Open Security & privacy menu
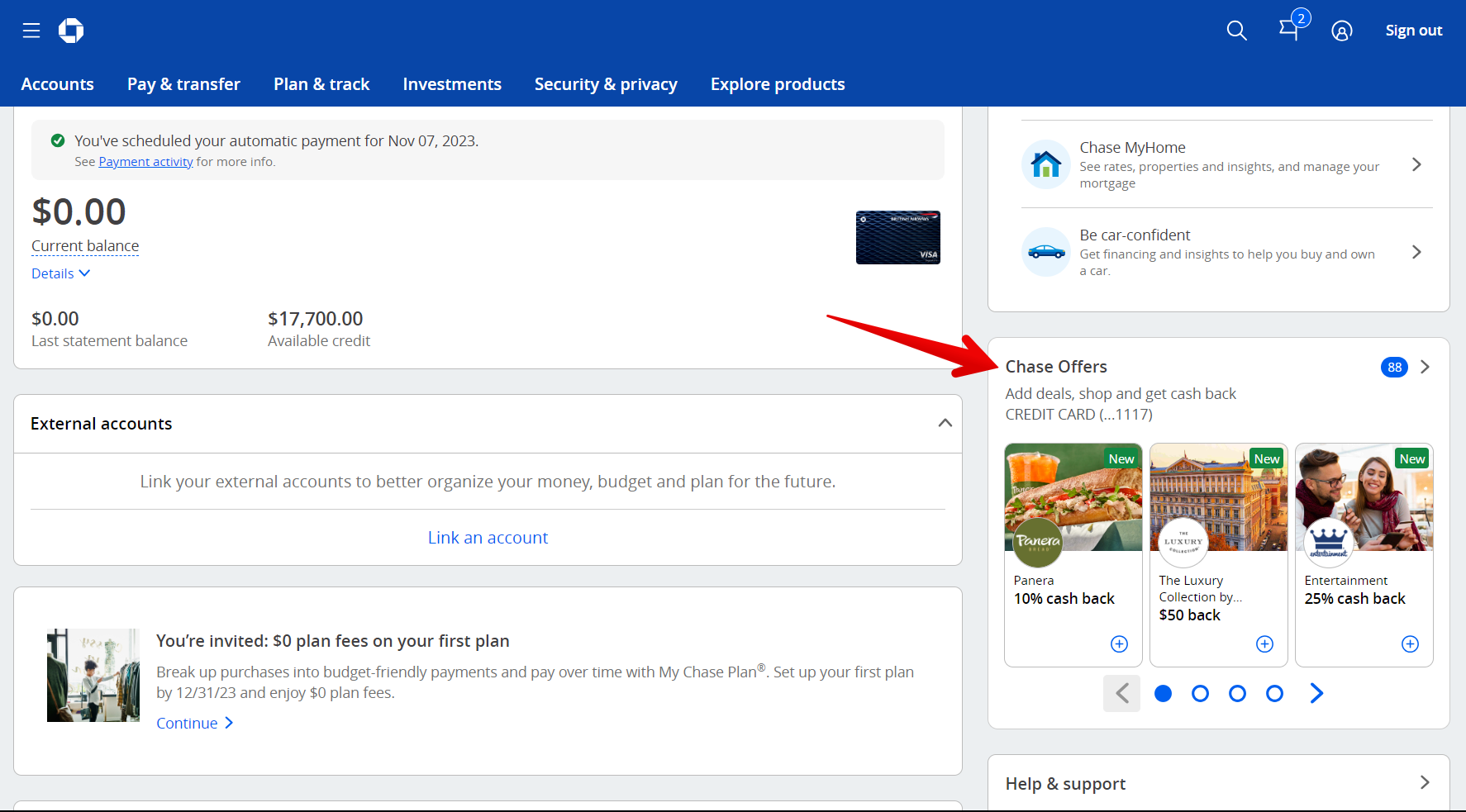Image resolution: width=1466 pixels, height=812 pixels. click(606, 84)
